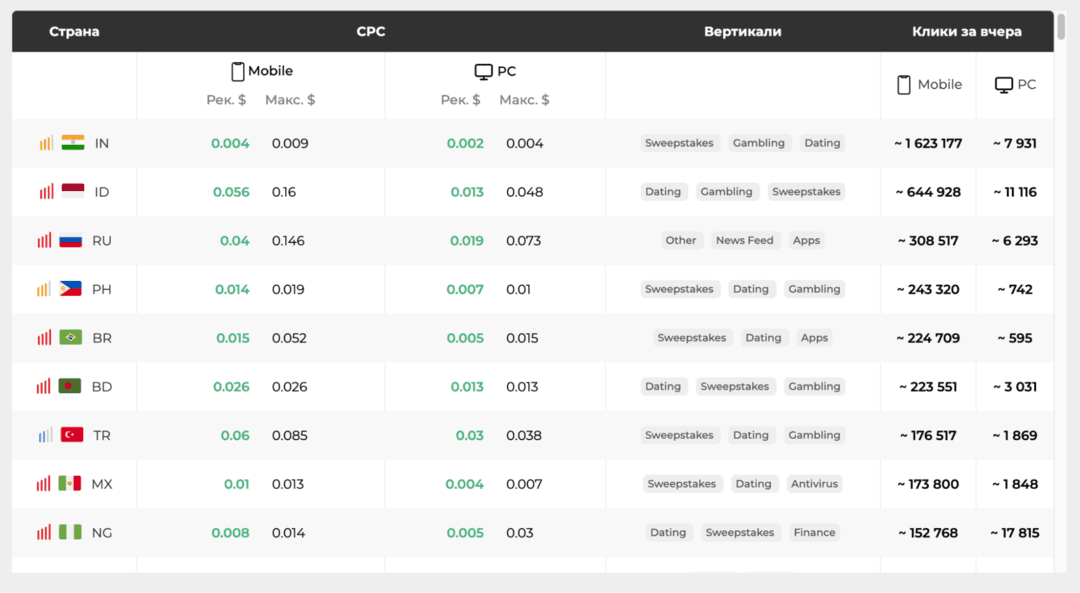
Task: Click the mobile icon under Клики за вчера
Action: tap(904, 85)
